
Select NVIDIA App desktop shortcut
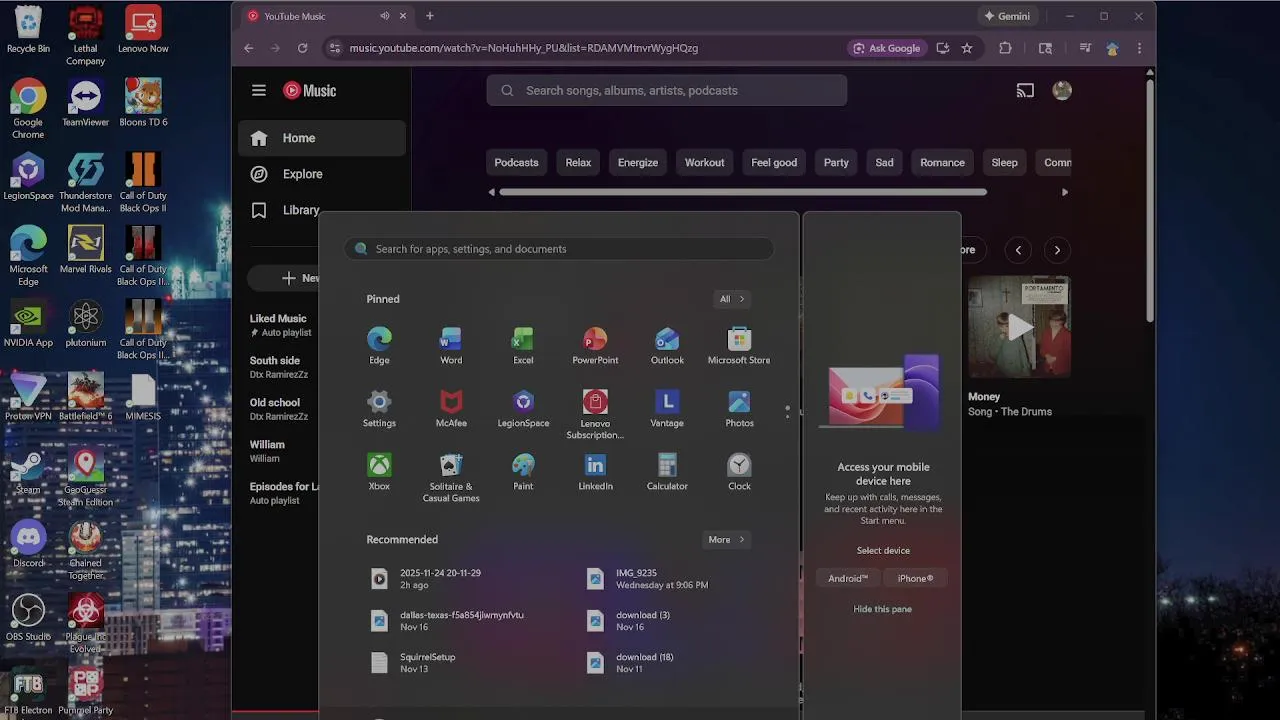point(28,324)
